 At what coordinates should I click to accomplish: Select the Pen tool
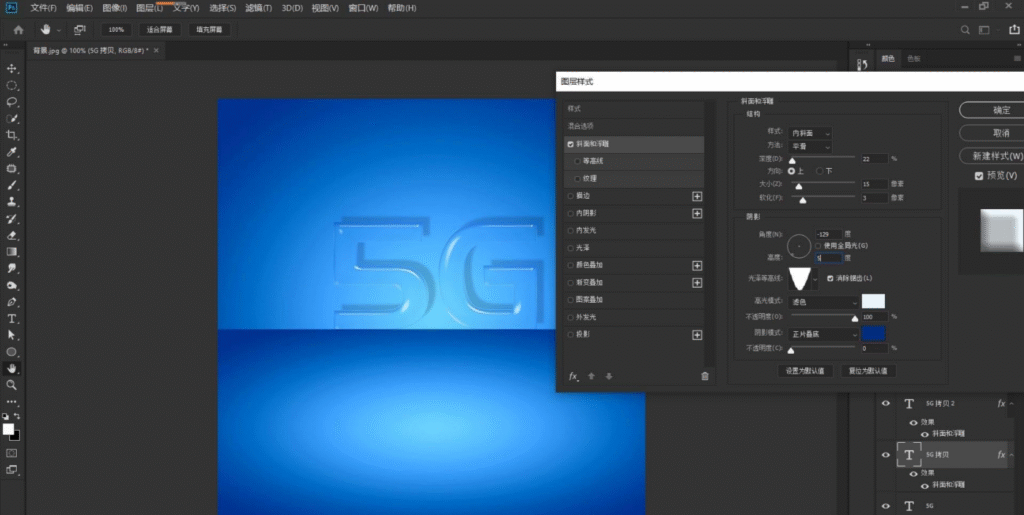pyautogui.click(x=12, y=302)
